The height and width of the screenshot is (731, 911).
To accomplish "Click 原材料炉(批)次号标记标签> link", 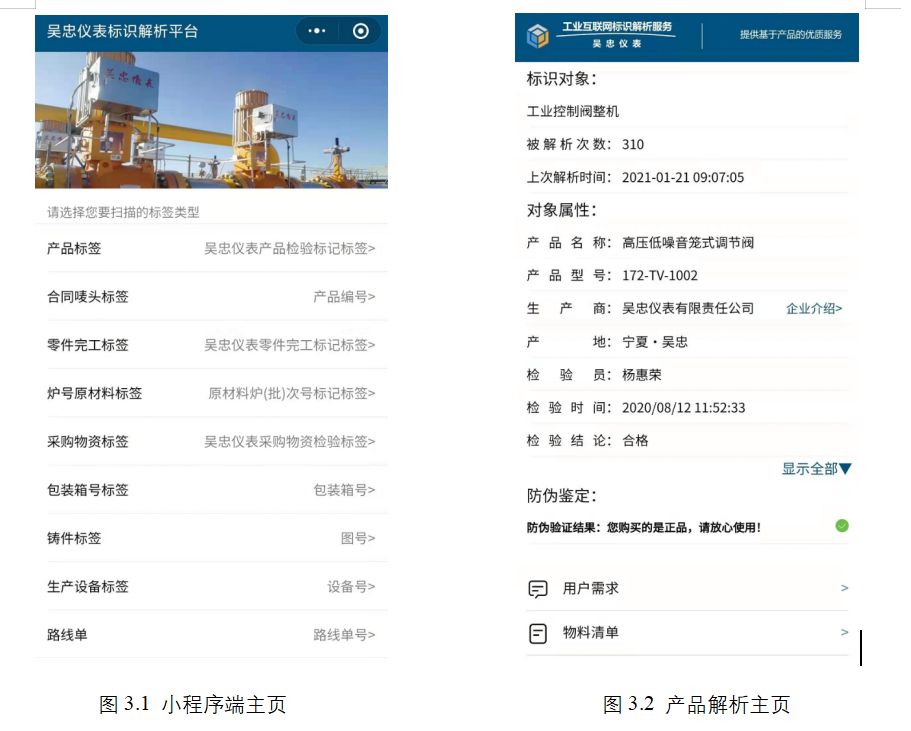I will click(x=292, y=393).
